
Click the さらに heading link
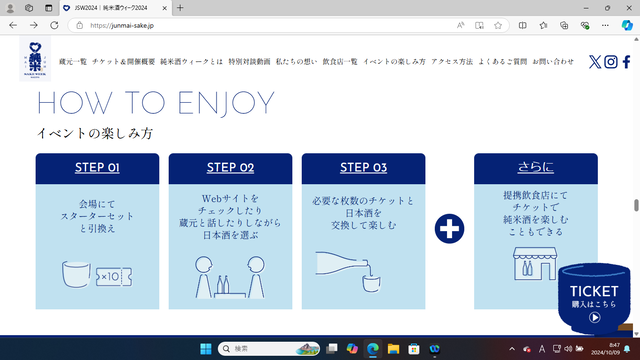pos(536,167)
